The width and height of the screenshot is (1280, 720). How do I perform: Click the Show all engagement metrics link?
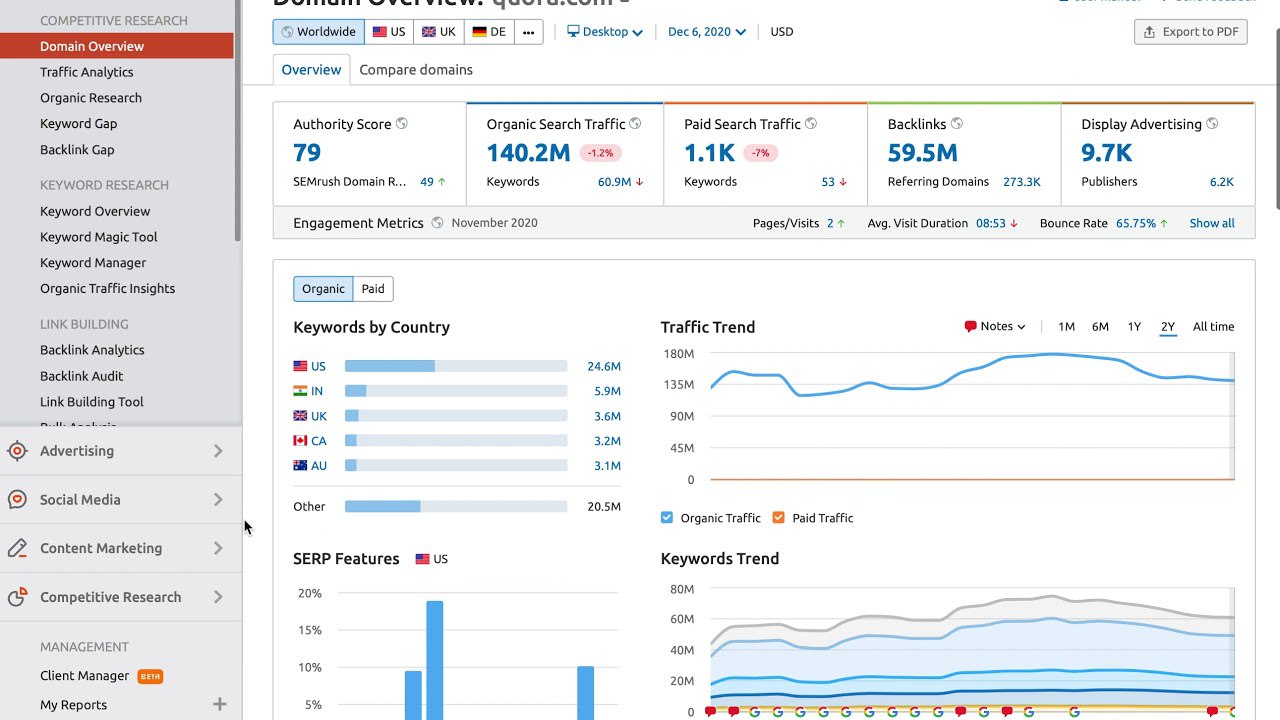tap(1212, 223)
